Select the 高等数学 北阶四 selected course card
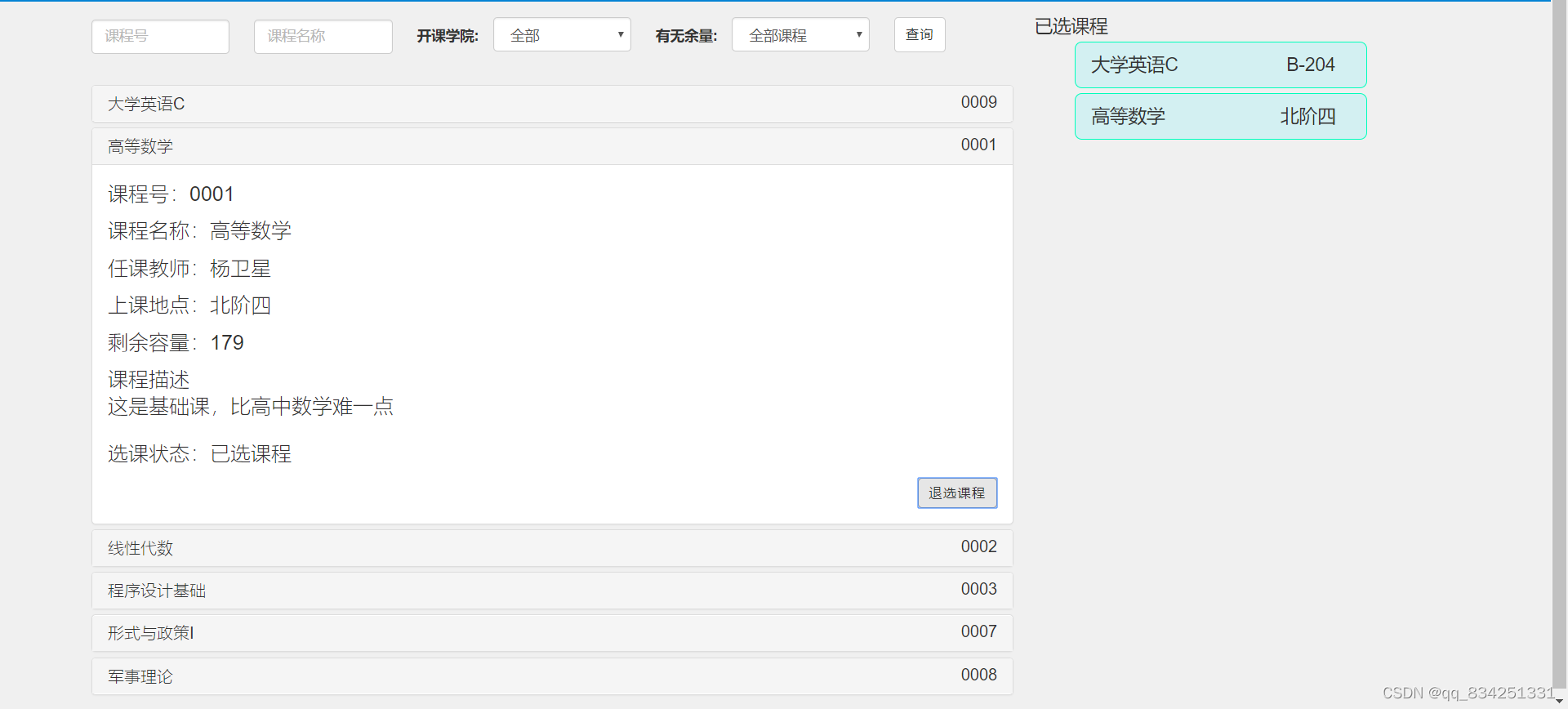The height and width of the screenshot is (709, 1568). (1221, 117)
